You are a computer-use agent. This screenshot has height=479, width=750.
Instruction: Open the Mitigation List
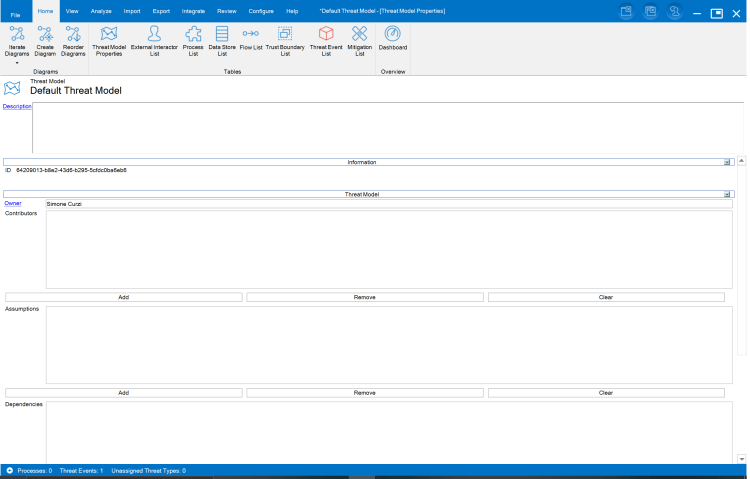(x=359, y=40)
